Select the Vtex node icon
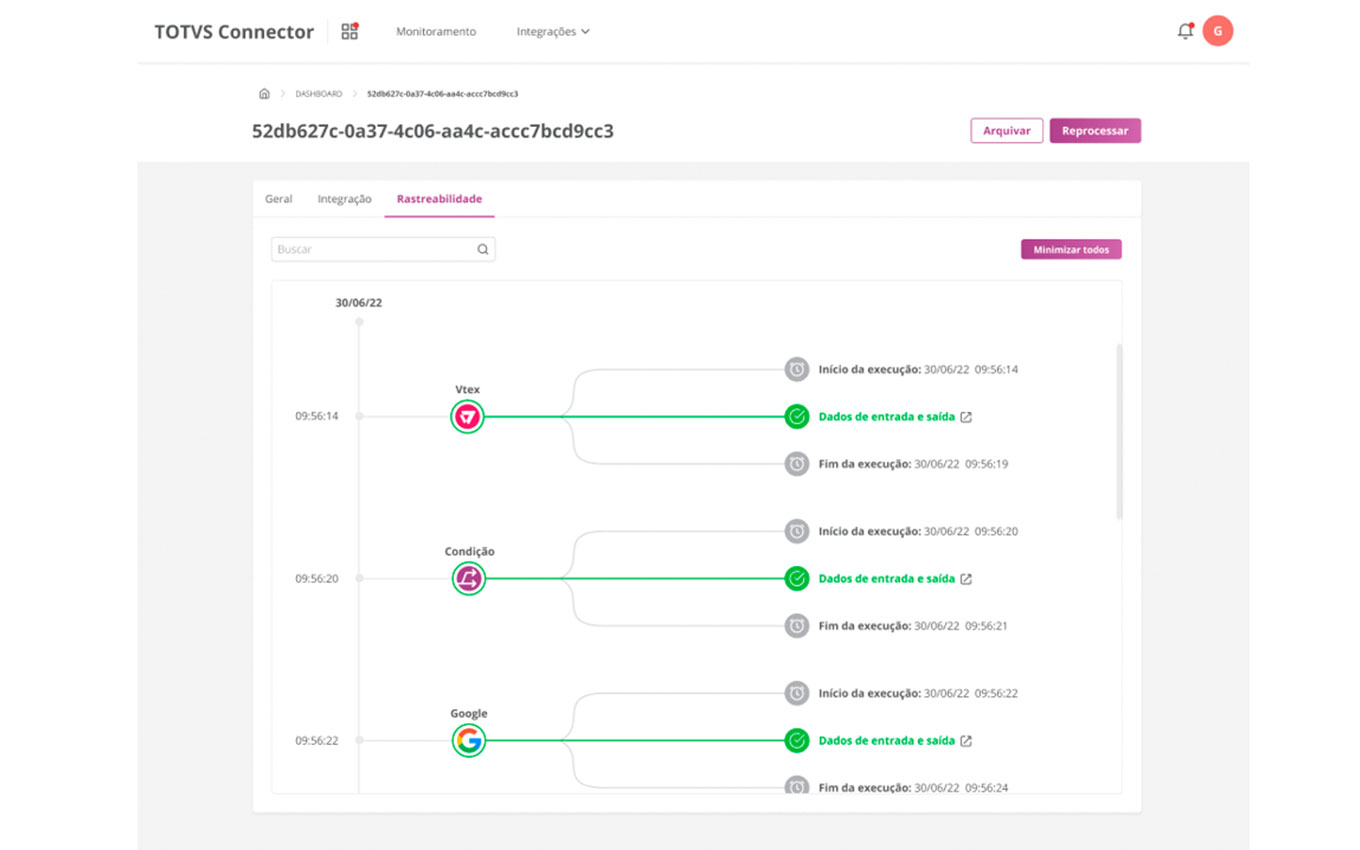The height and width of the screenshot is (850, 1360). pos(468,416)
